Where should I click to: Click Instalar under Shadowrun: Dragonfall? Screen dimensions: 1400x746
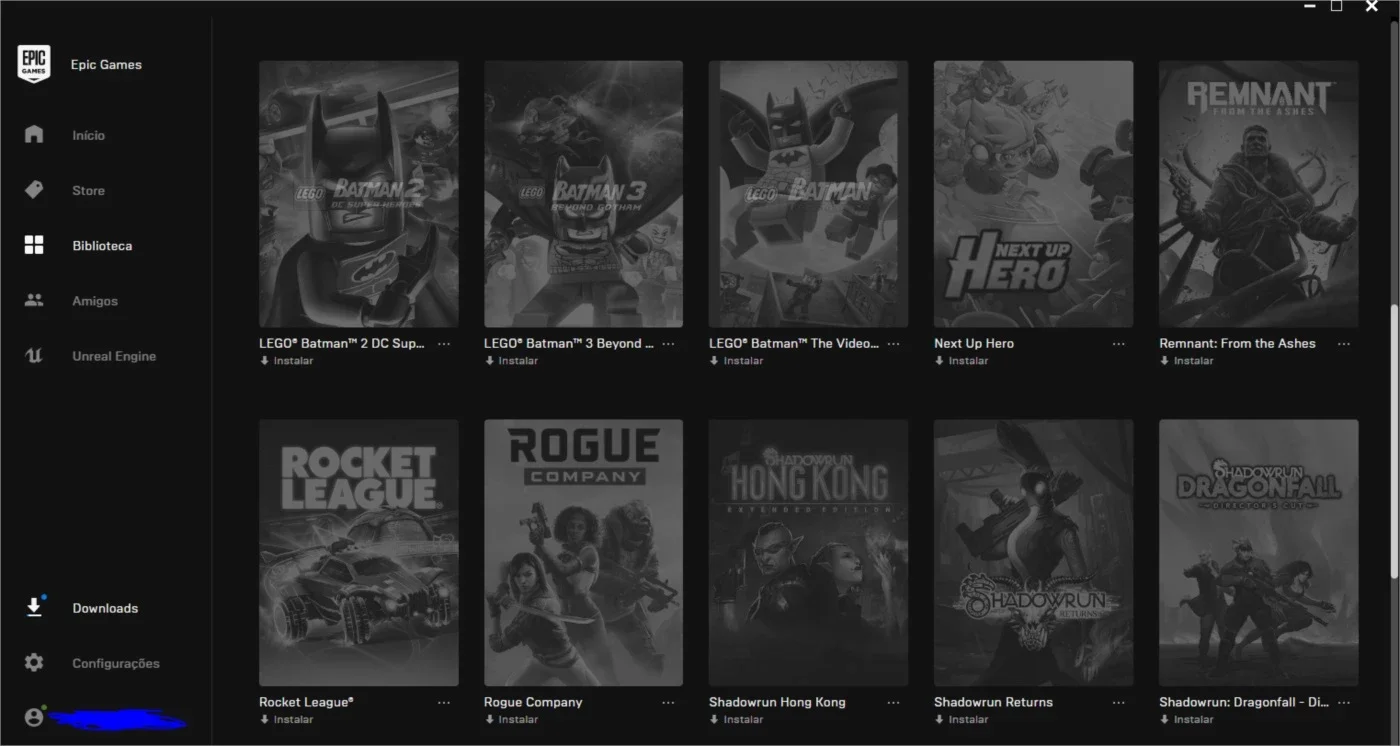pos(1193,719)
